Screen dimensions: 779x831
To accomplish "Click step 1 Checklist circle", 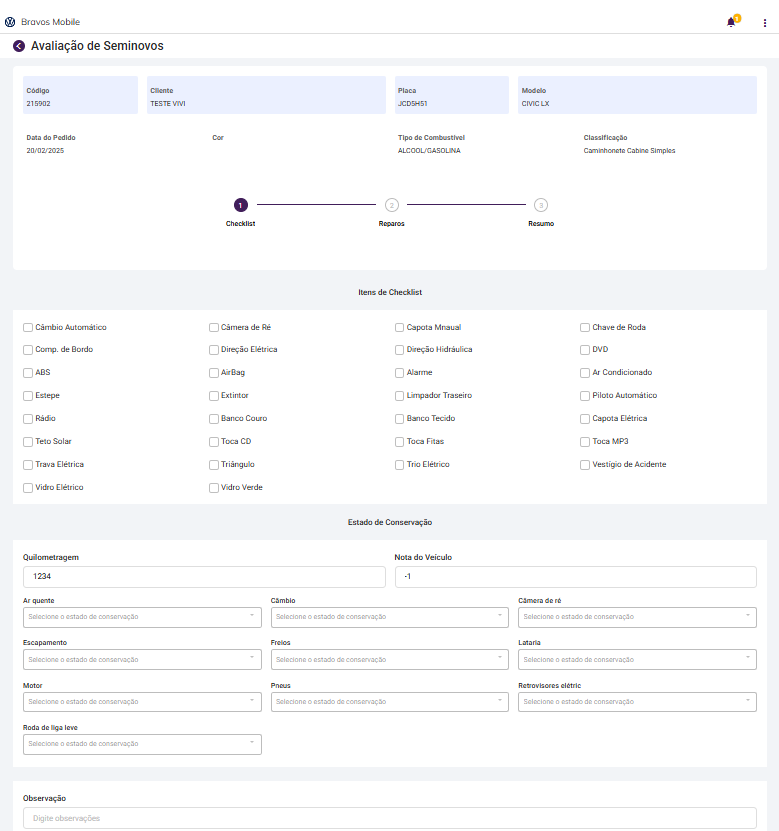I will pyautogui.click(x=240, y=205).
